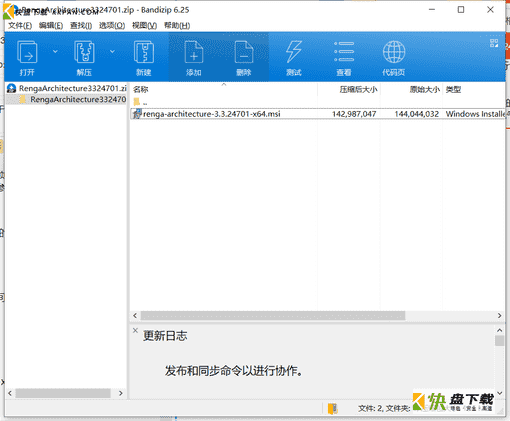Click the grid layout icon in toolbar corner

(494, 43)
